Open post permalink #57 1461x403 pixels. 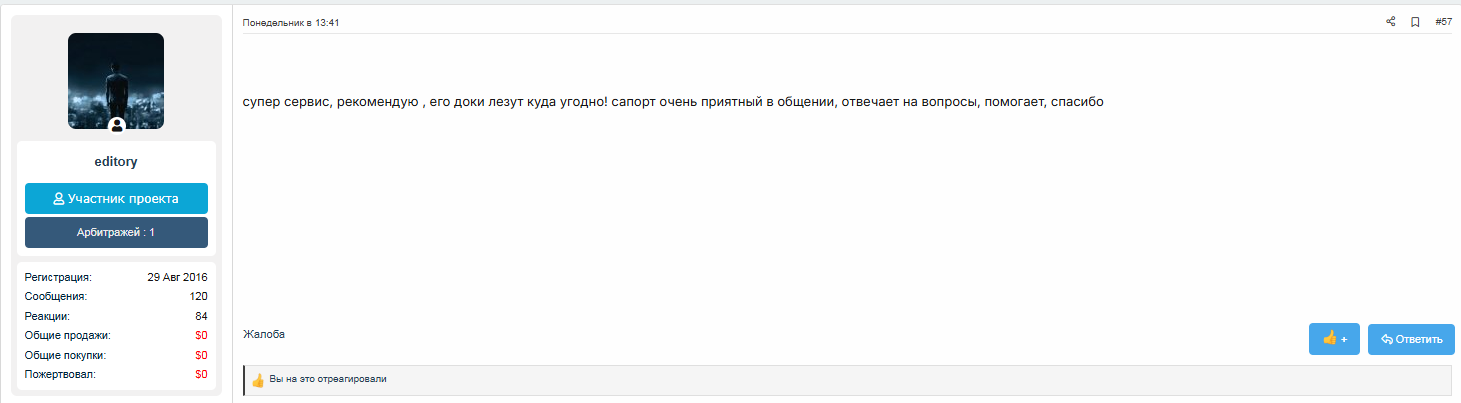1443,22
